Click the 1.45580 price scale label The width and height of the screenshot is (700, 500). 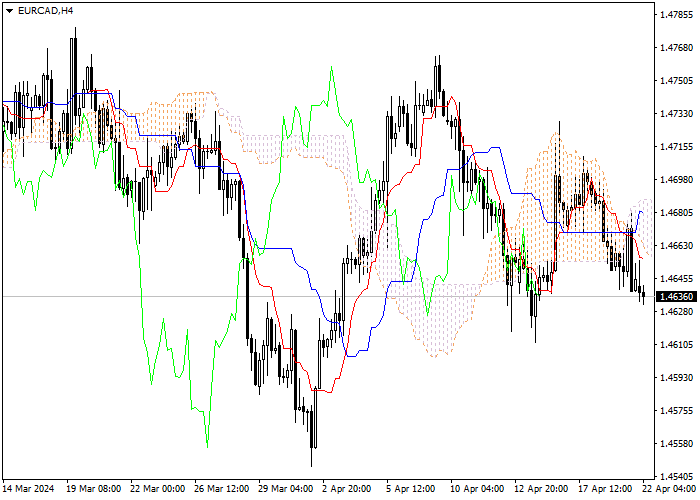click(x=676, y=444)
